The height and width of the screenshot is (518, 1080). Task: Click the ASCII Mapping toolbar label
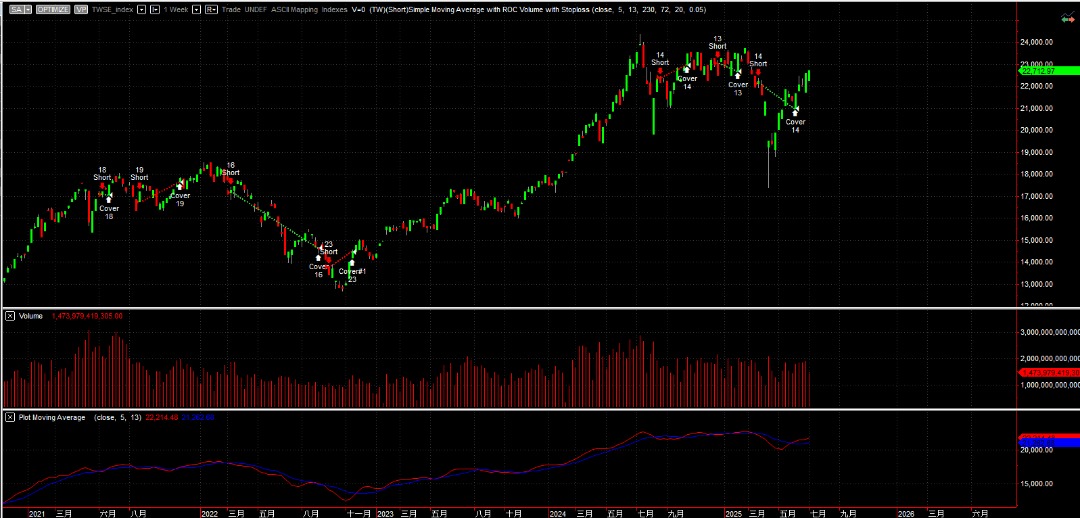click(x=294, y=10)
